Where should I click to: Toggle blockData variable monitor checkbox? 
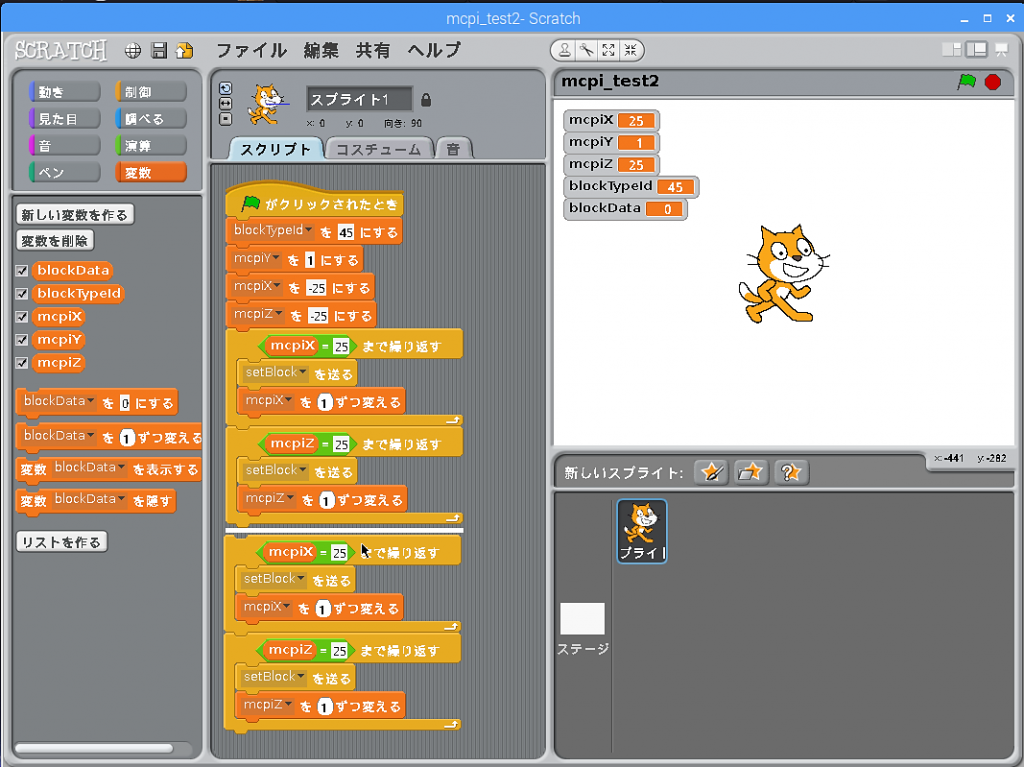[x=22, y=270]
